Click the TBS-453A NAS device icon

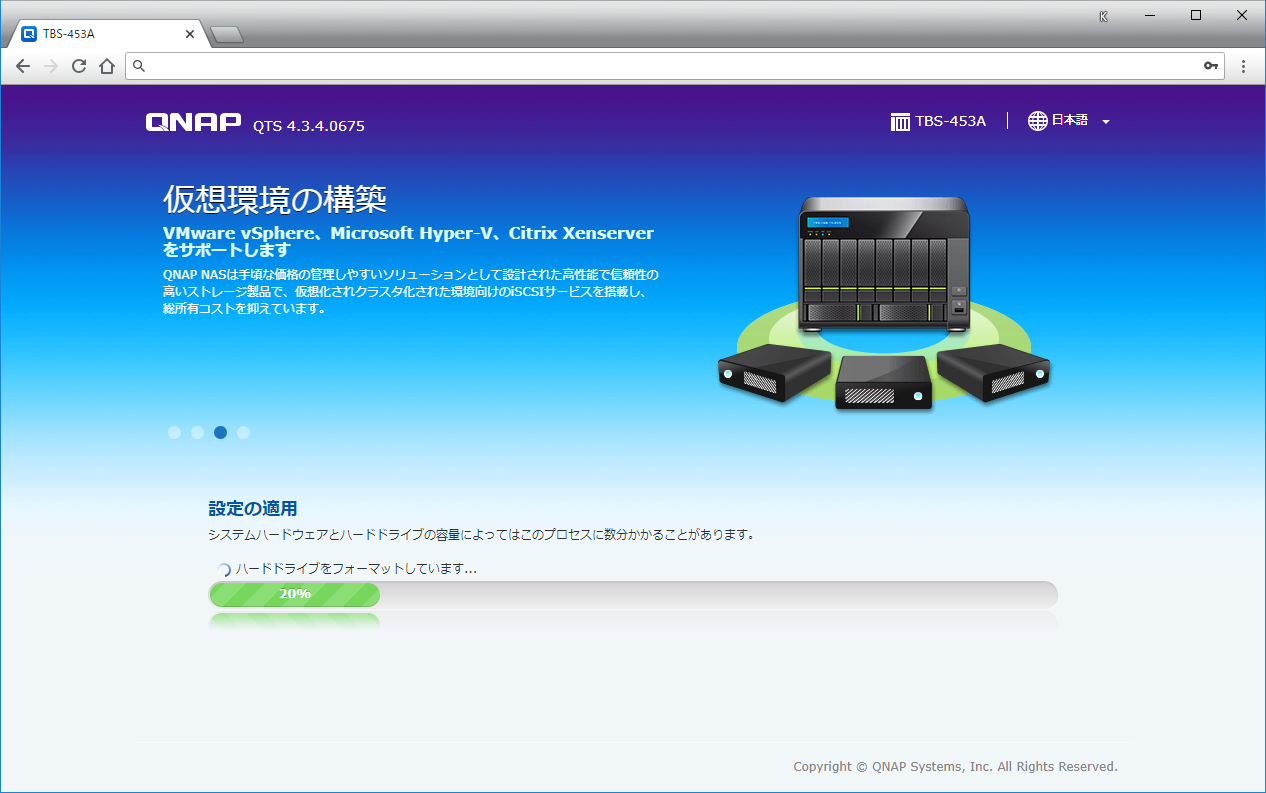pos(900,121)
